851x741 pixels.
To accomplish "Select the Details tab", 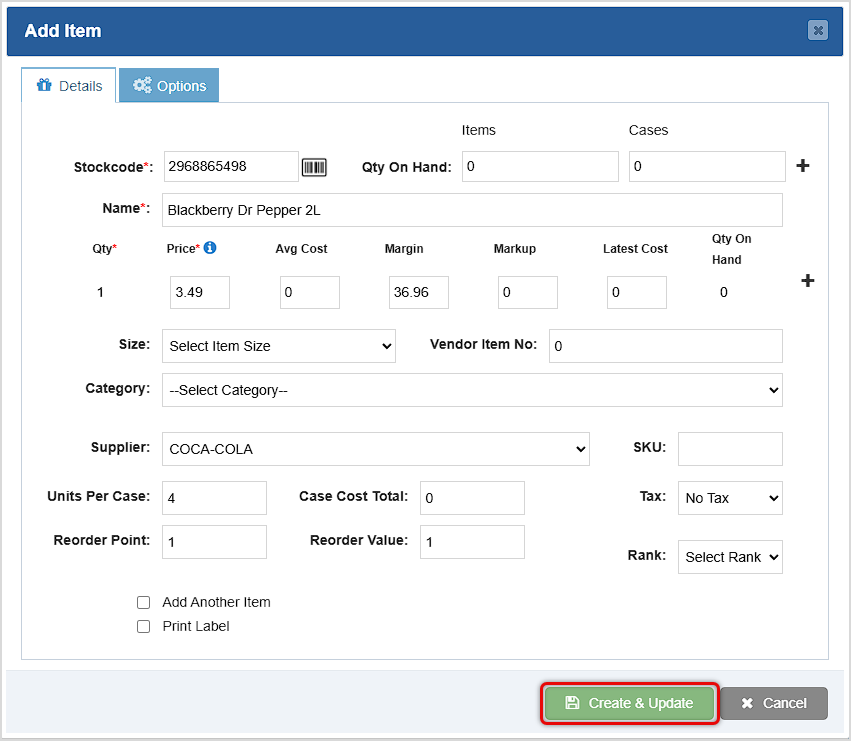I will coord(68,86).
